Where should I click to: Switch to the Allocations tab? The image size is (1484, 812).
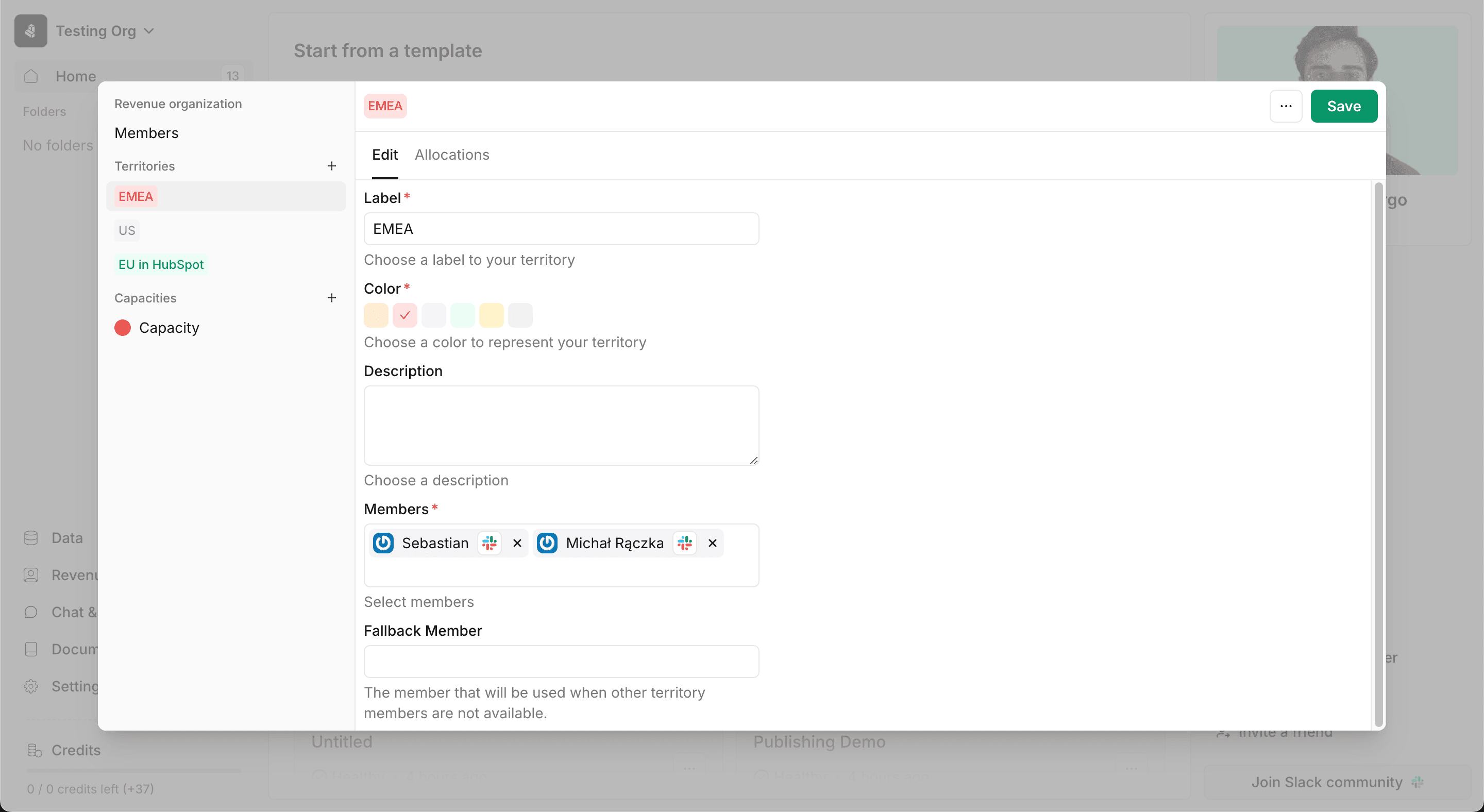point(452,155)
